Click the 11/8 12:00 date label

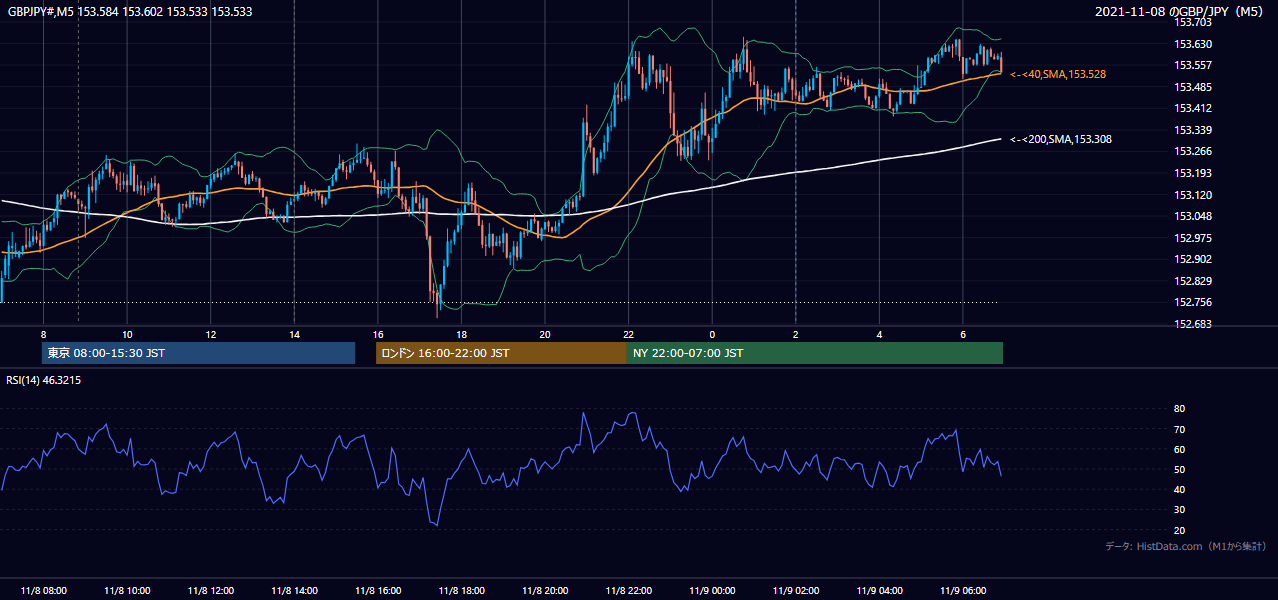[210, 591]
